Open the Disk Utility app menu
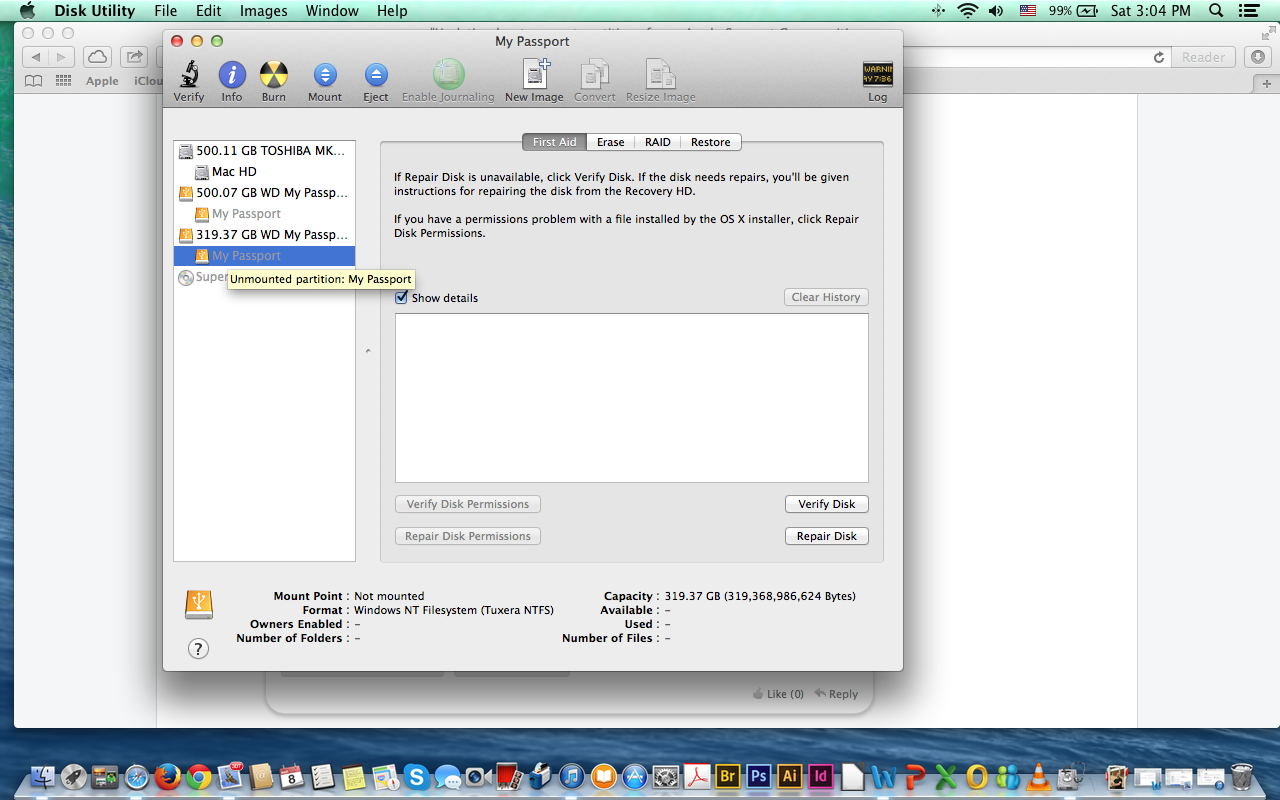Image resolution: width=1280 pixels, height=800 pixels. 95,11
